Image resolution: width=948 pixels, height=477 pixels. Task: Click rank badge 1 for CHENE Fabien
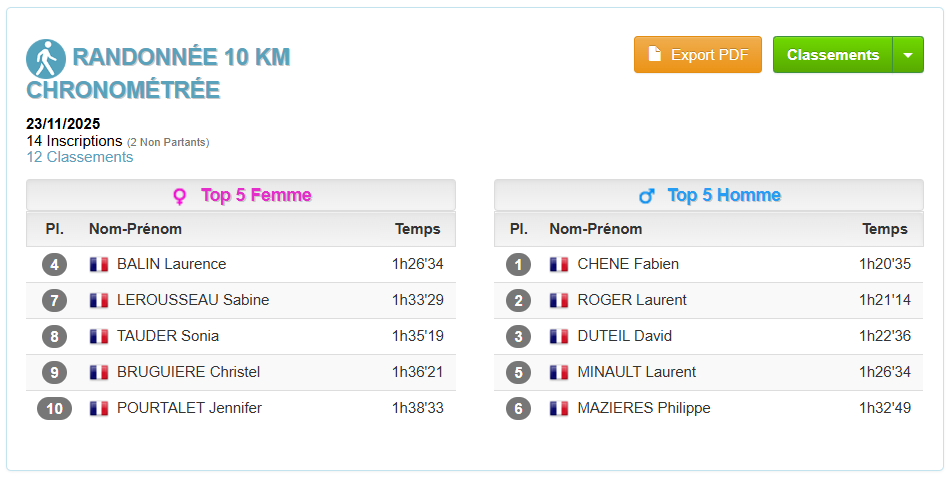[x=518, y=264]
